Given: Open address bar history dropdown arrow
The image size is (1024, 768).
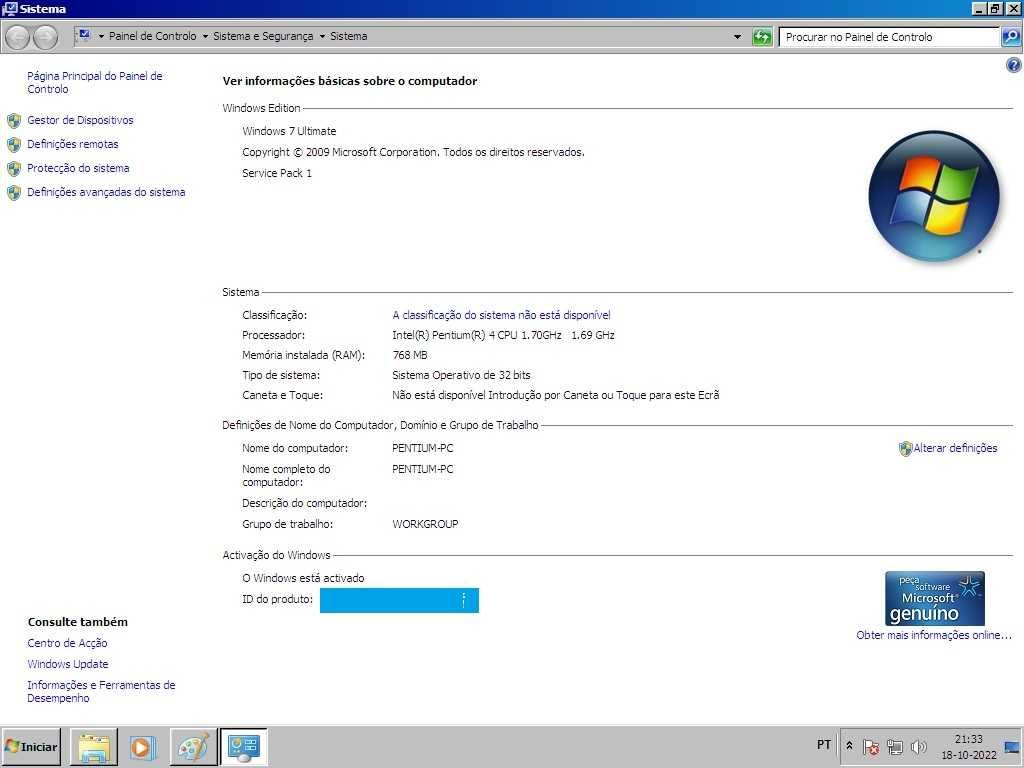Looking at the screenshot, I should (737, 37).
